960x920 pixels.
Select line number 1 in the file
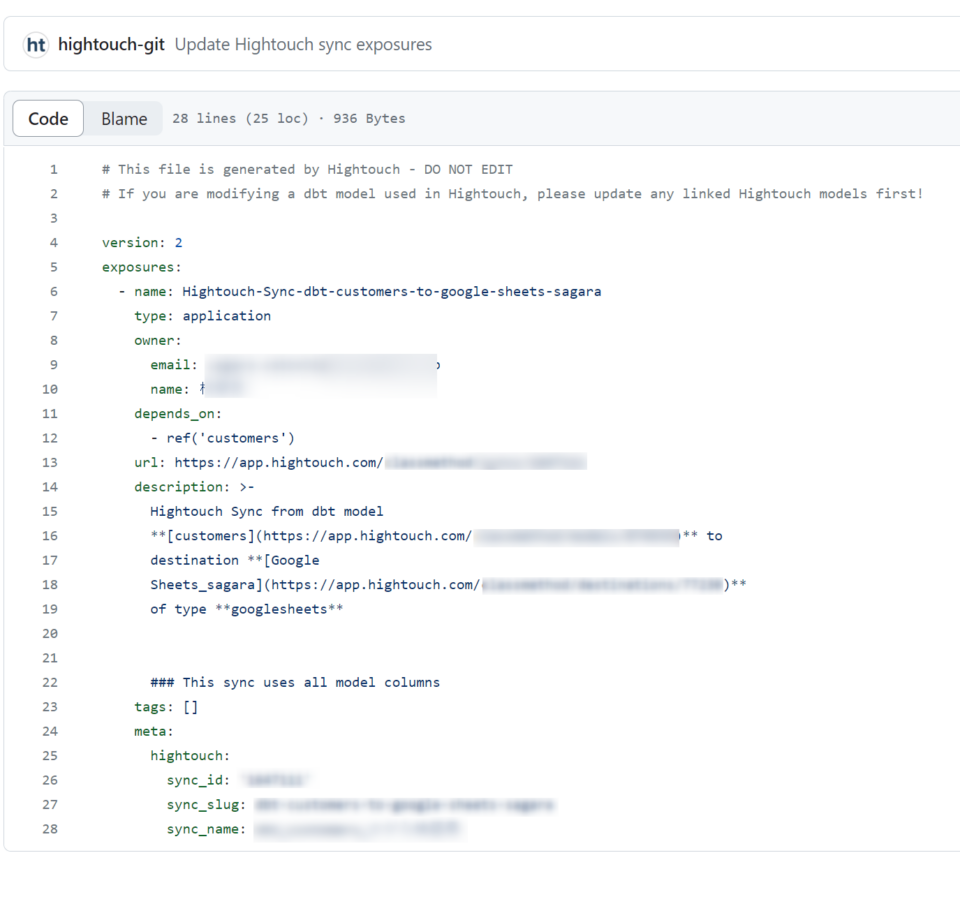(53, 169)
